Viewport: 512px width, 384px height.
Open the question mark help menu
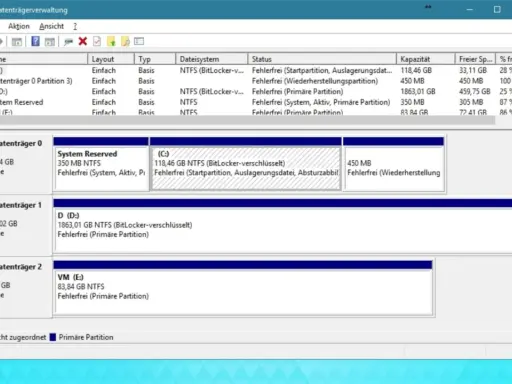[75, 26]
